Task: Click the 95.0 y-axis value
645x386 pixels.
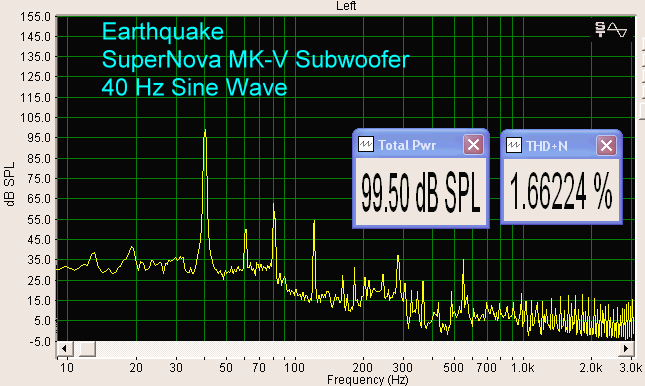Action: (38, 138)
